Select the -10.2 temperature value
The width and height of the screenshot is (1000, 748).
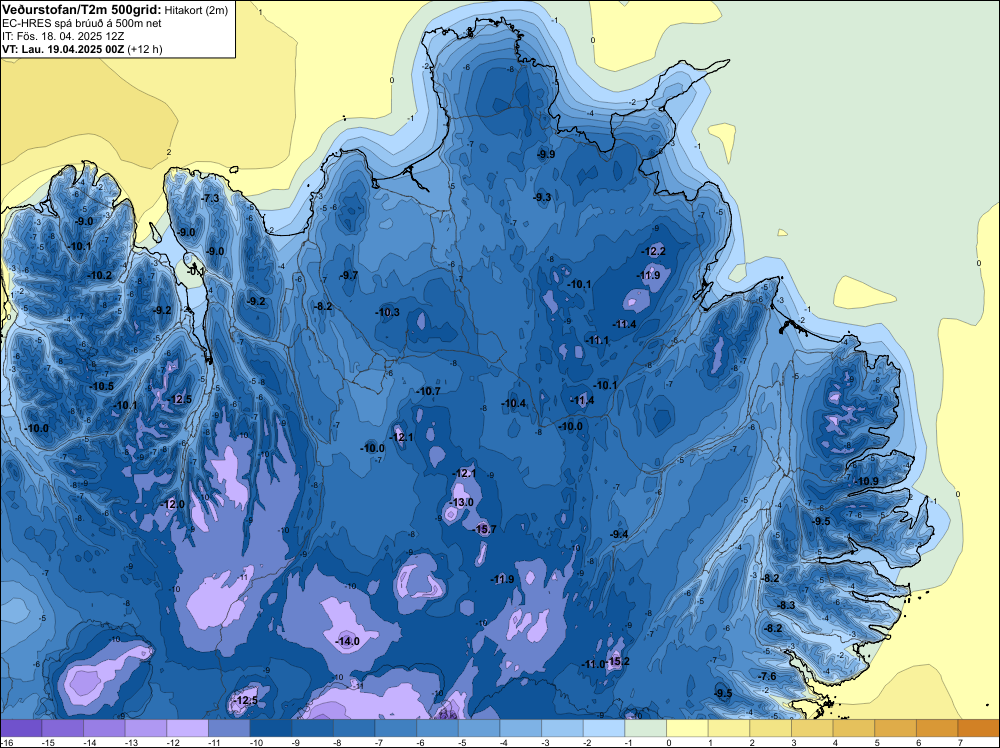click(99, 275)
